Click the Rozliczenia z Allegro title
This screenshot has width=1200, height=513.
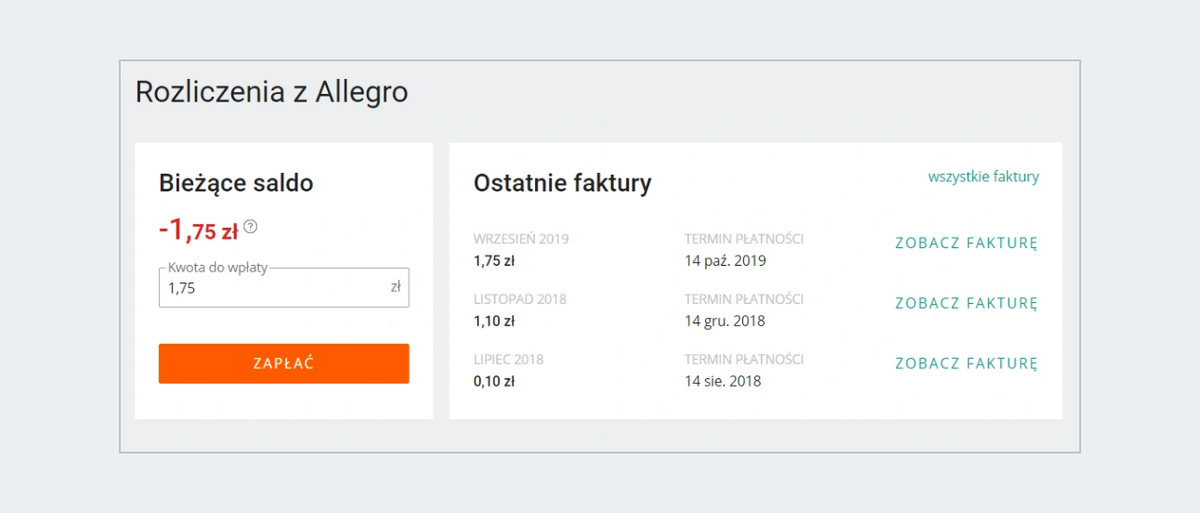[271, 92]
